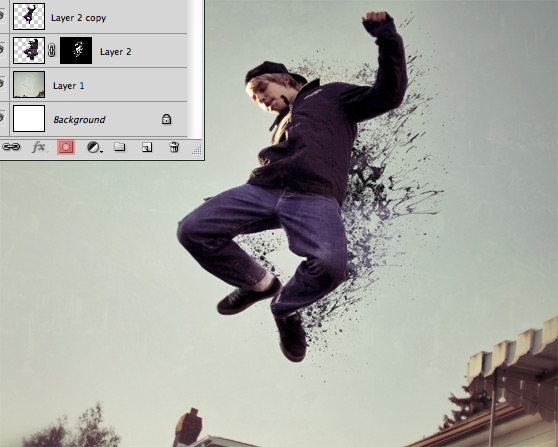
Task: Delete layer with trash icon
Action: 174,147
